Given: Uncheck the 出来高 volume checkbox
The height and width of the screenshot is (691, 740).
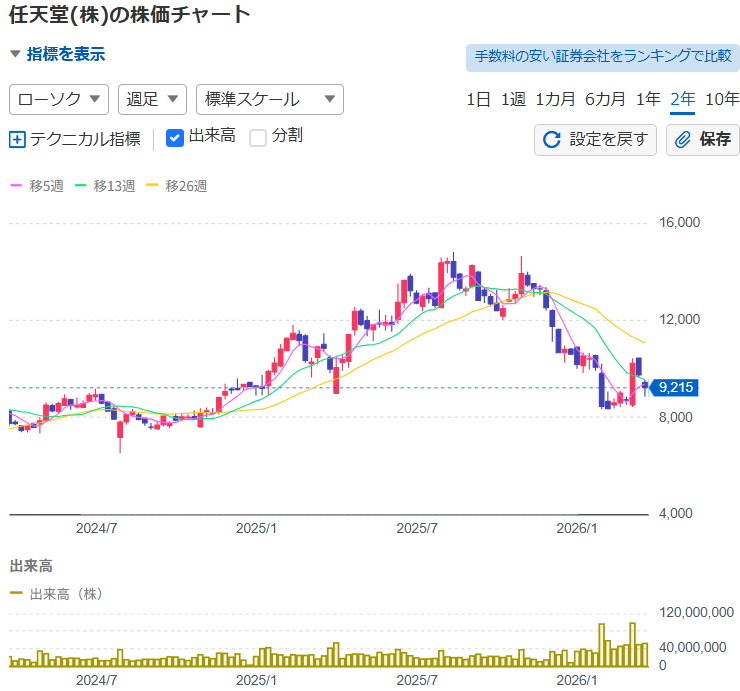Looking at the screenshot, I should pyautogui.click(x=175, y=137).
